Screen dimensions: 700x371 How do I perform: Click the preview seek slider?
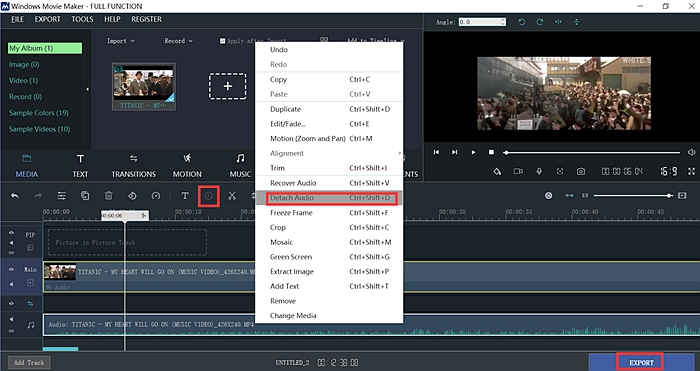[x=592, y=153]
